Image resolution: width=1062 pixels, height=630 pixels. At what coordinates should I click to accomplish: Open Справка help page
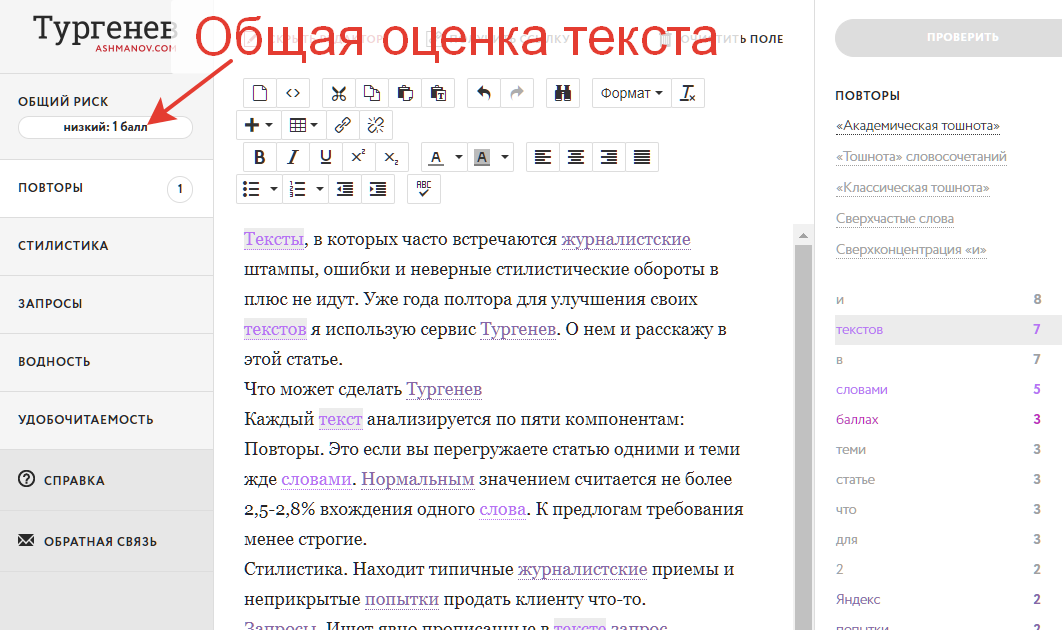tap(106, 480)
